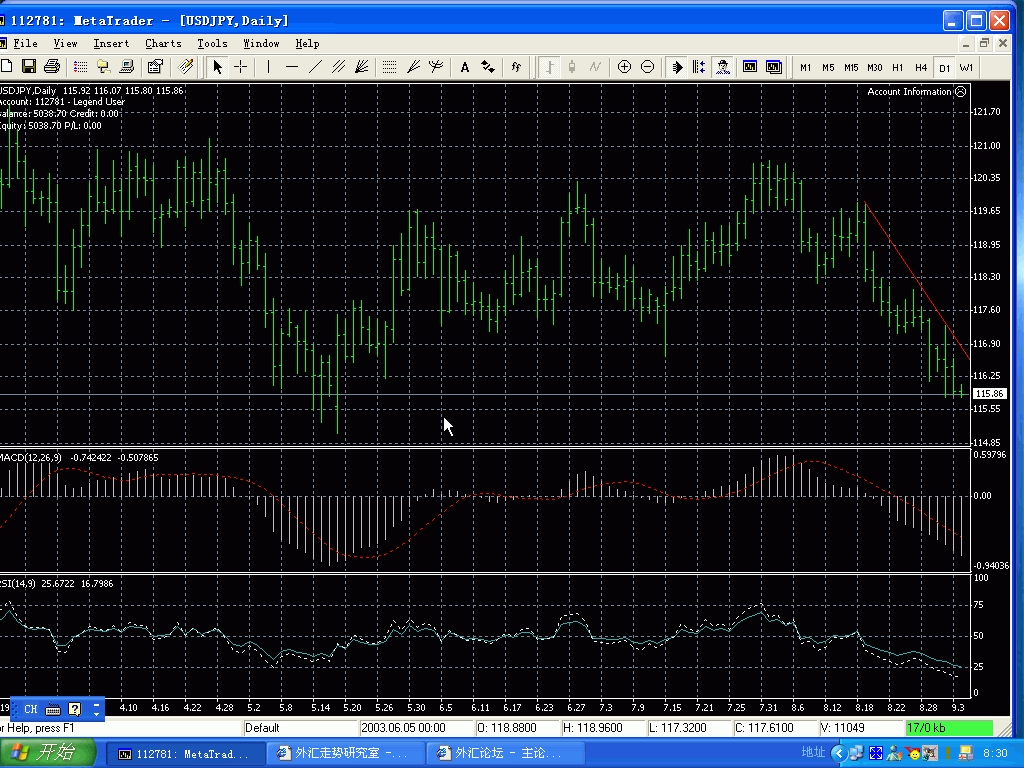Open chart properties icon in toolbar
Screen dimensions: 1024x768
155,67
